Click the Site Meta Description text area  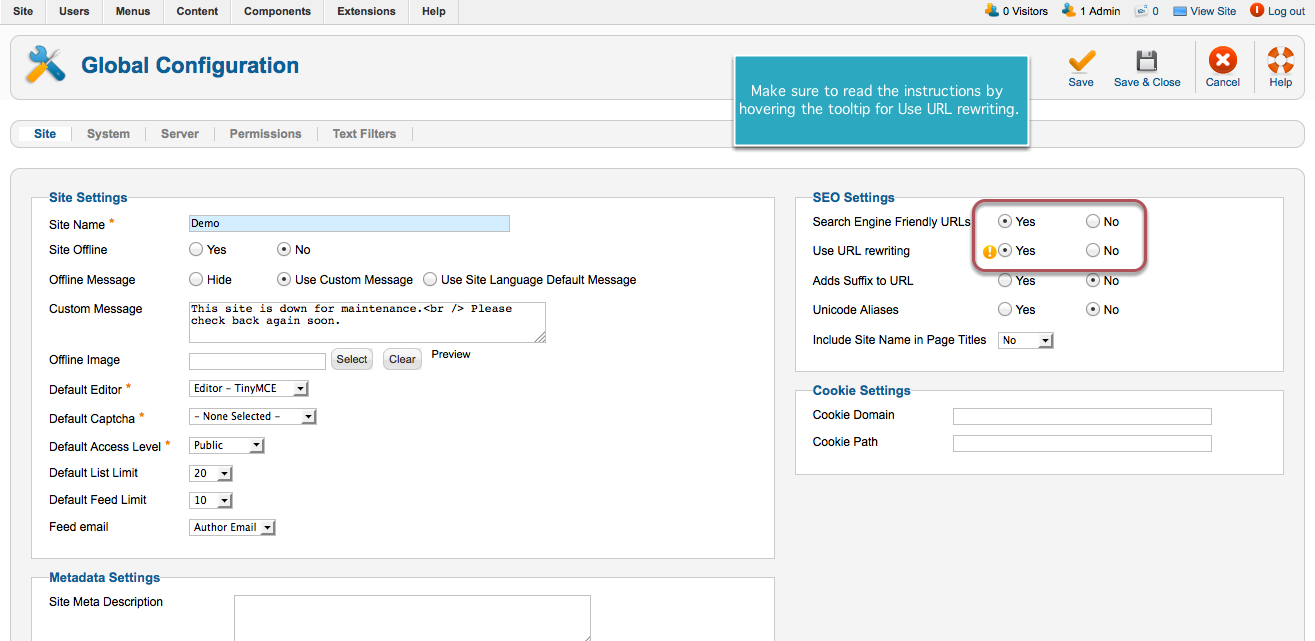click(412, 618)
